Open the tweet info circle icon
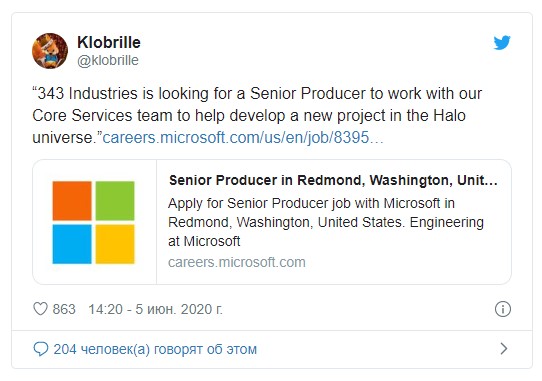542x381 pixels. [503, 309]
